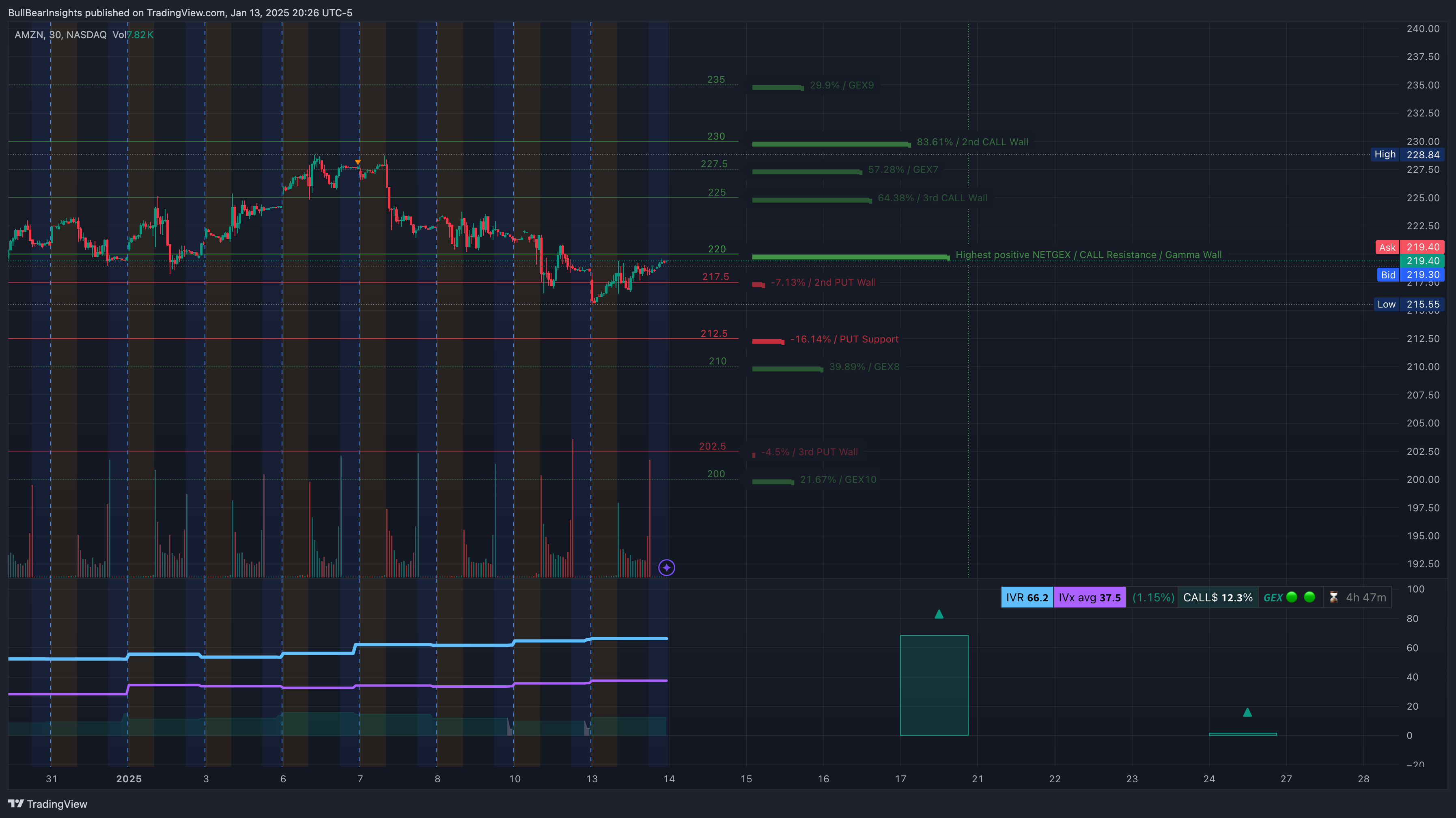Click the 230 strike level label
The height and width of the screenshot is (818, 1456).
click(715, 136)
